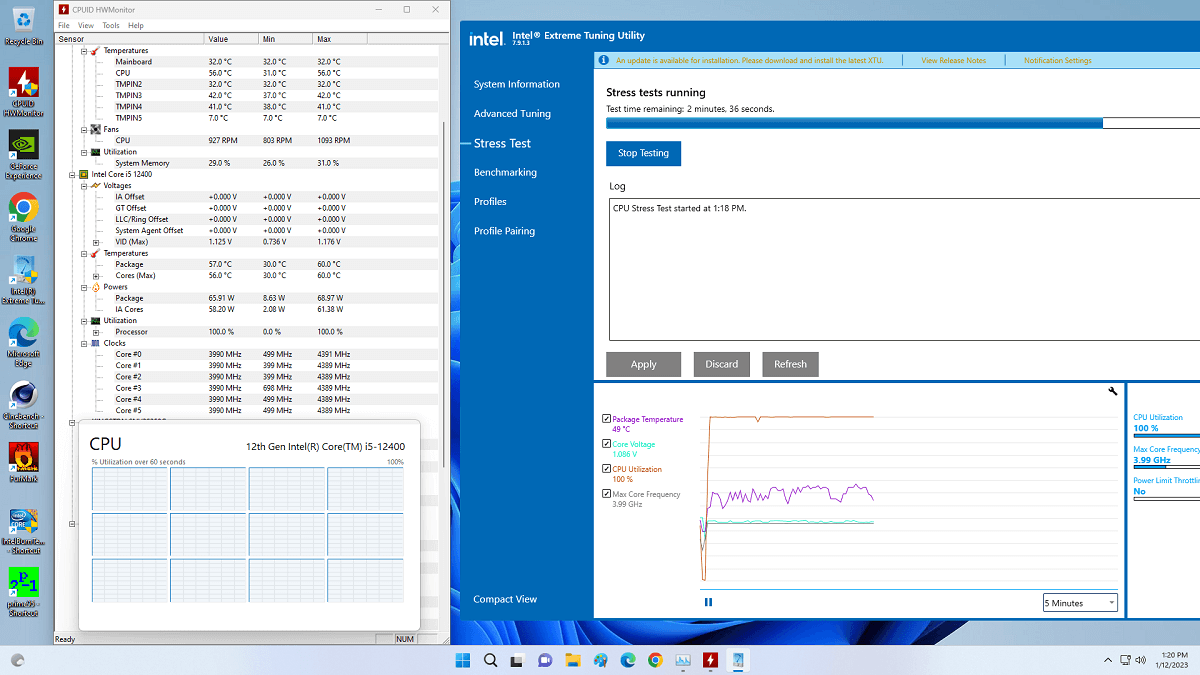Open Profile Pairing section in XTU
1200x675 pixels.
504,231
